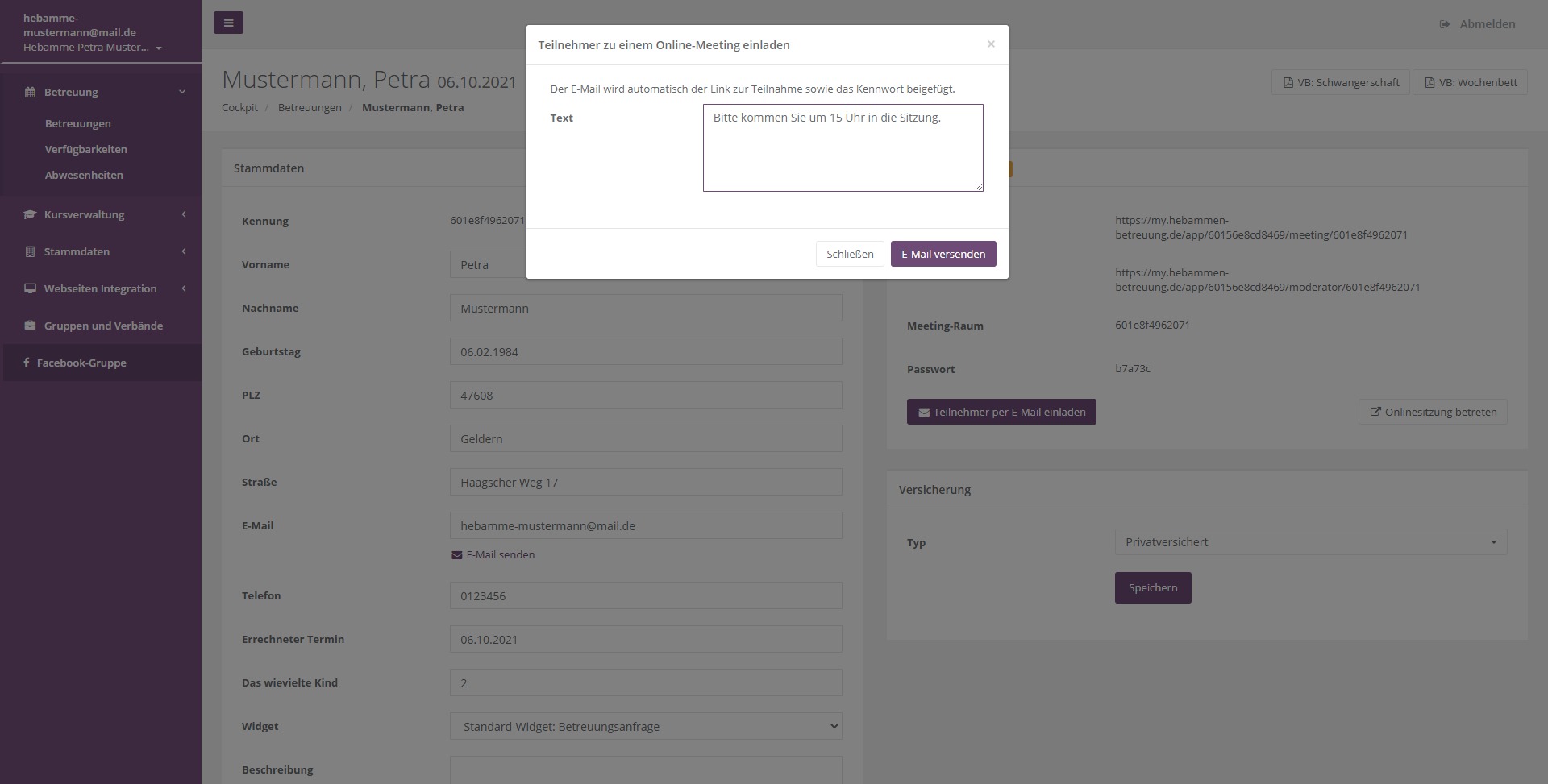Viewport: 1548px width, 784px height.
Task: Expand the Kursverwaltung sidebar chevron
Action: (x=184, y=214)
